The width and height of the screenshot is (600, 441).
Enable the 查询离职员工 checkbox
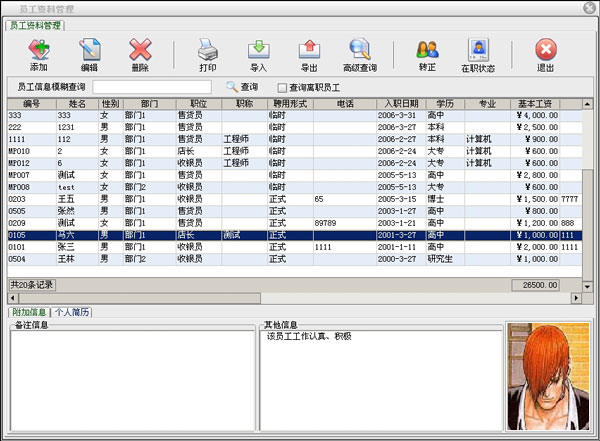point(282,88)
